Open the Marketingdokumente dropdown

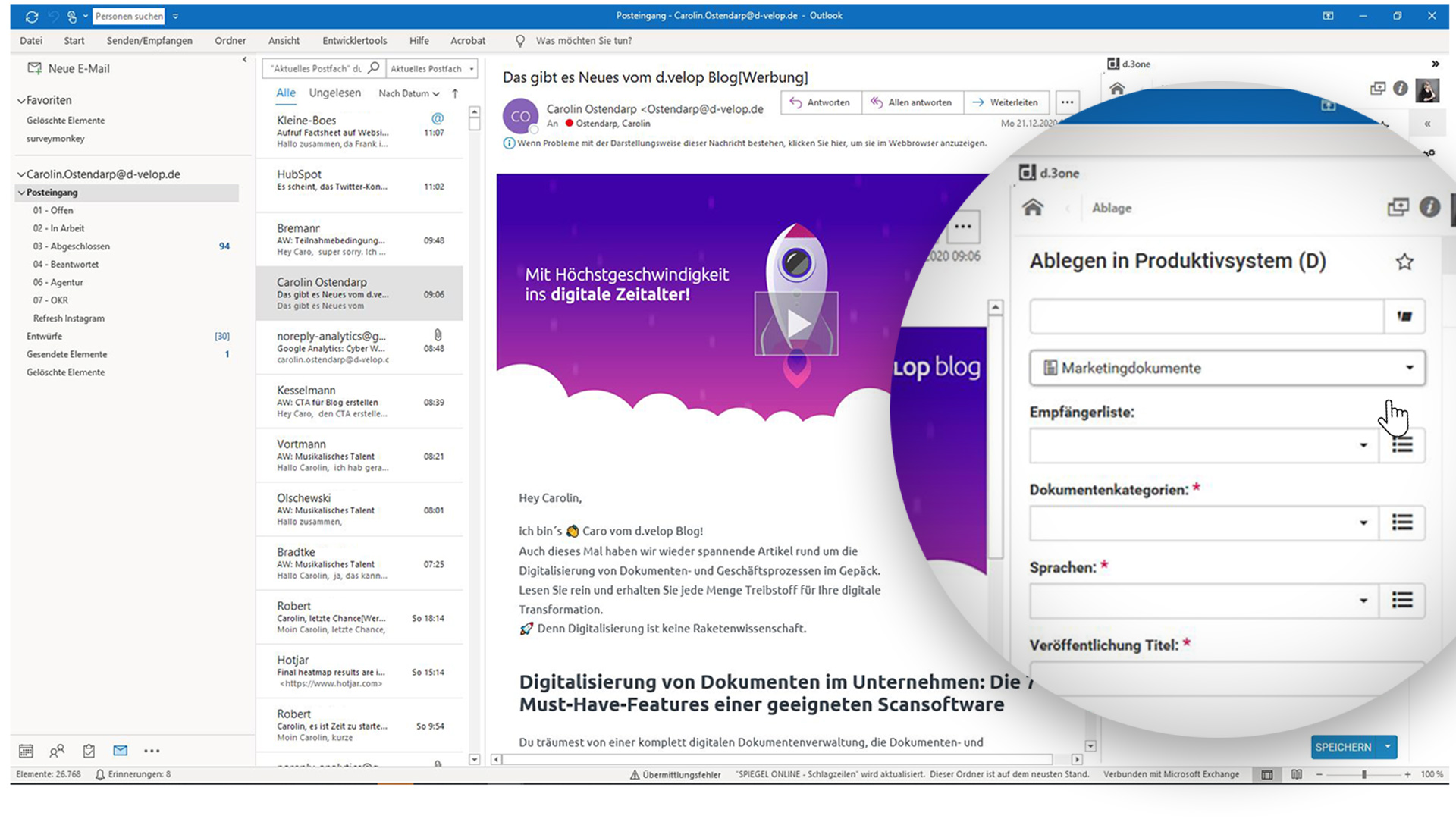[1227, 368]
